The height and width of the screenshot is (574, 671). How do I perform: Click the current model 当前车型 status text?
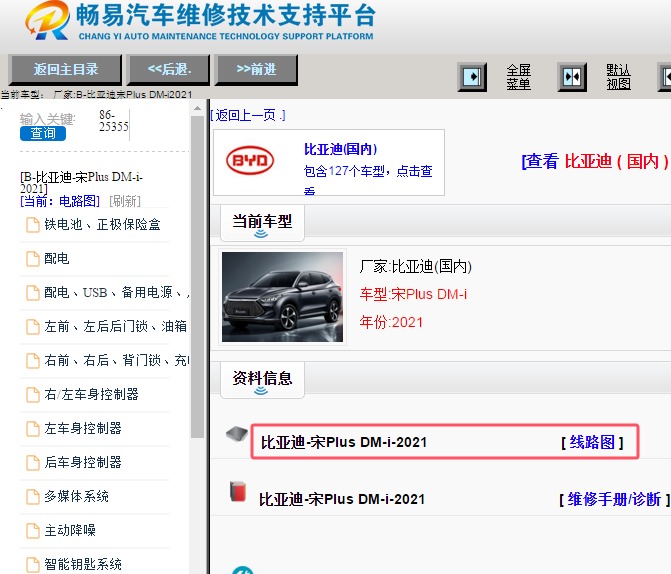click(x=96, y=94)
